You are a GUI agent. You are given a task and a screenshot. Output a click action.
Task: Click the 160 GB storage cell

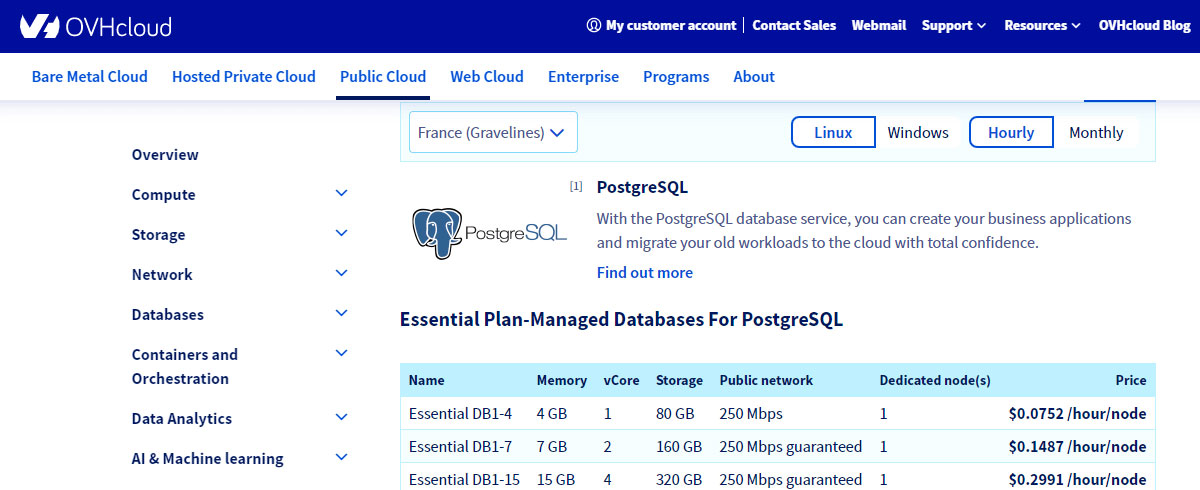tap(679, 446)
